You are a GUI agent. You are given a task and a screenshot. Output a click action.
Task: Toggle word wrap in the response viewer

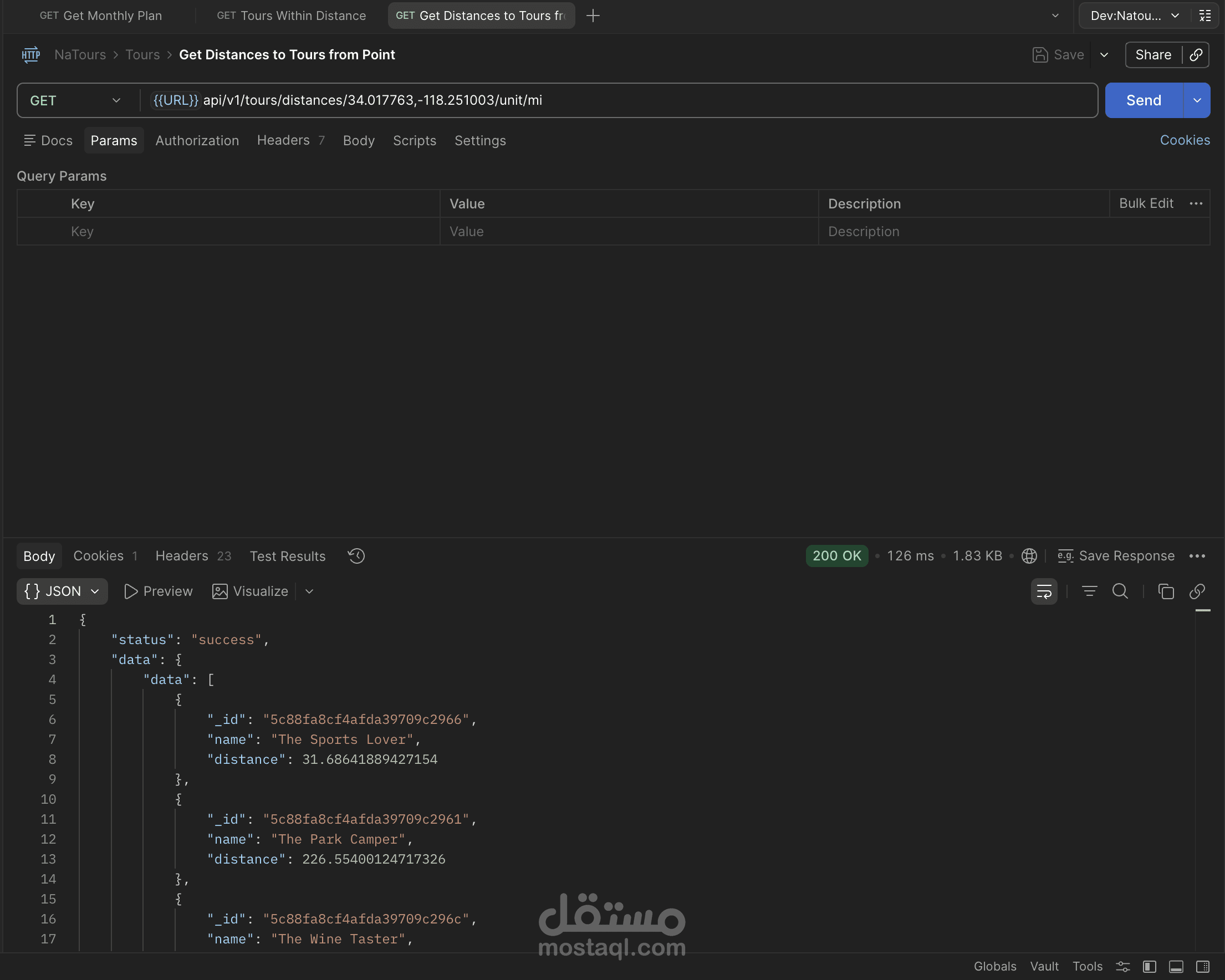1044,591
